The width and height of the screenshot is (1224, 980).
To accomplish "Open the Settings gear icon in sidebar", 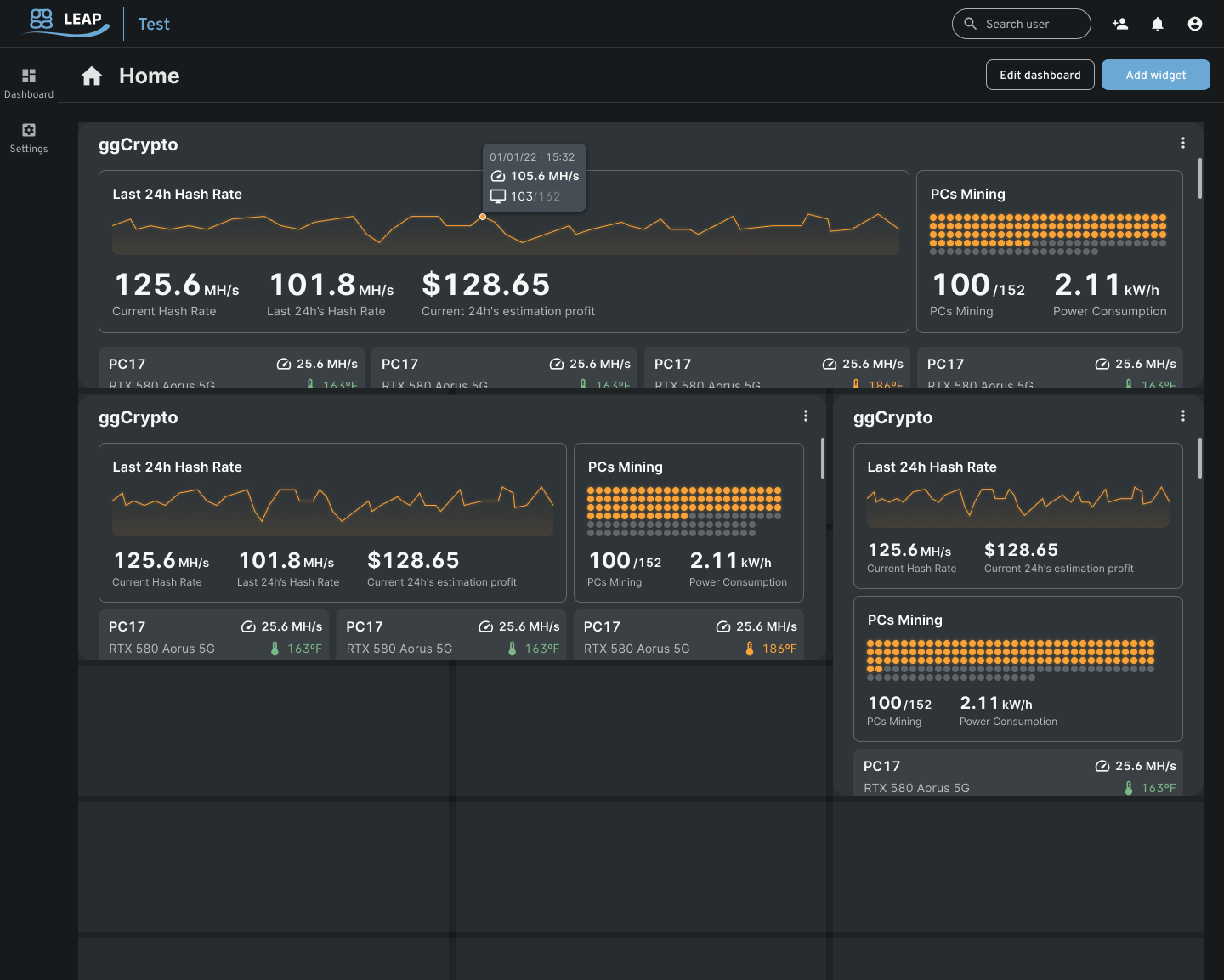I will tap(29, 130).
